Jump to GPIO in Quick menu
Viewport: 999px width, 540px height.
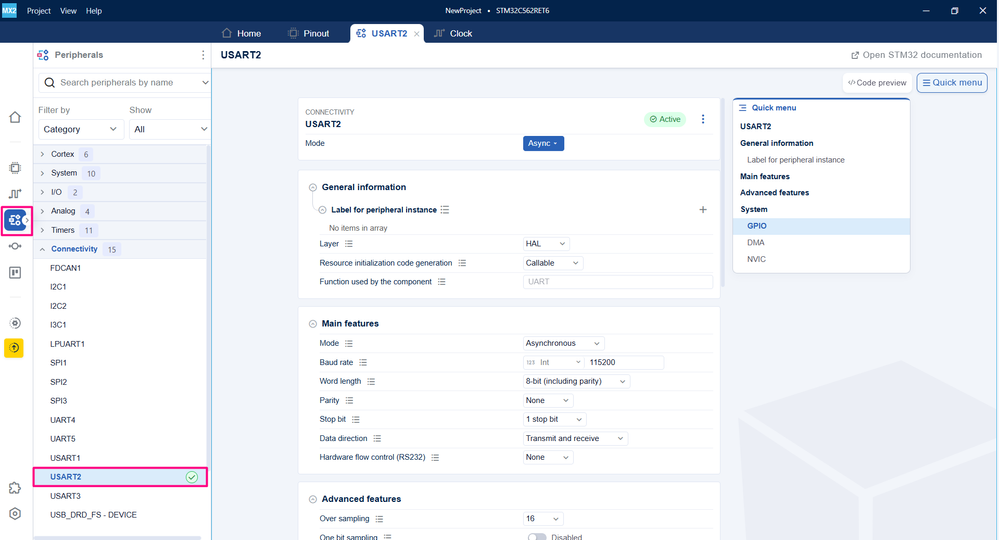pos(821,226)
